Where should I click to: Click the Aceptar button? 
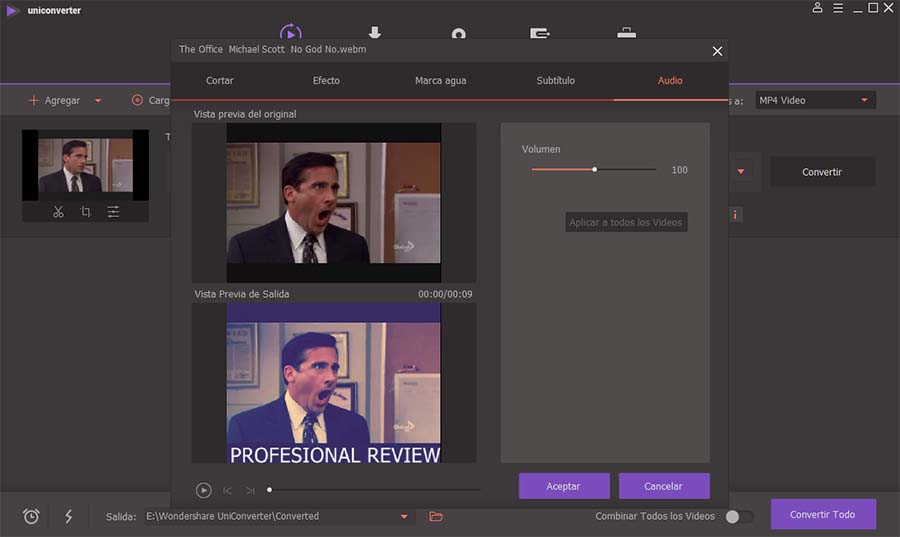(x=564, y=486)
